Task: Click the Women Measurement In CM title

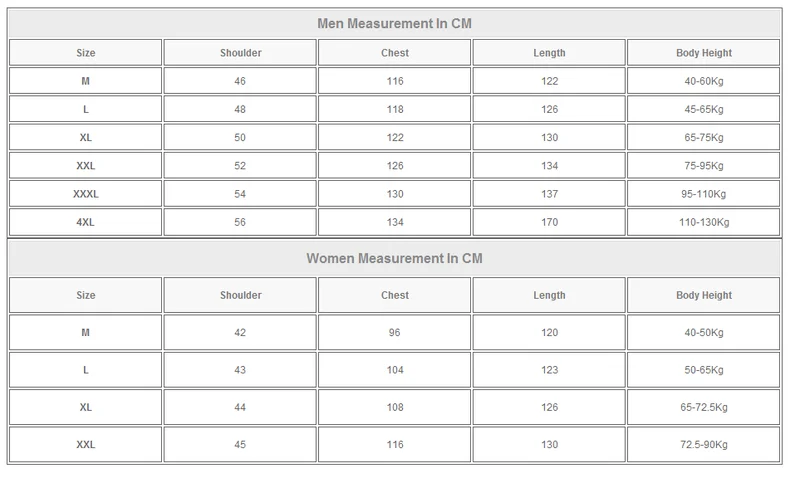Action: 394,258
